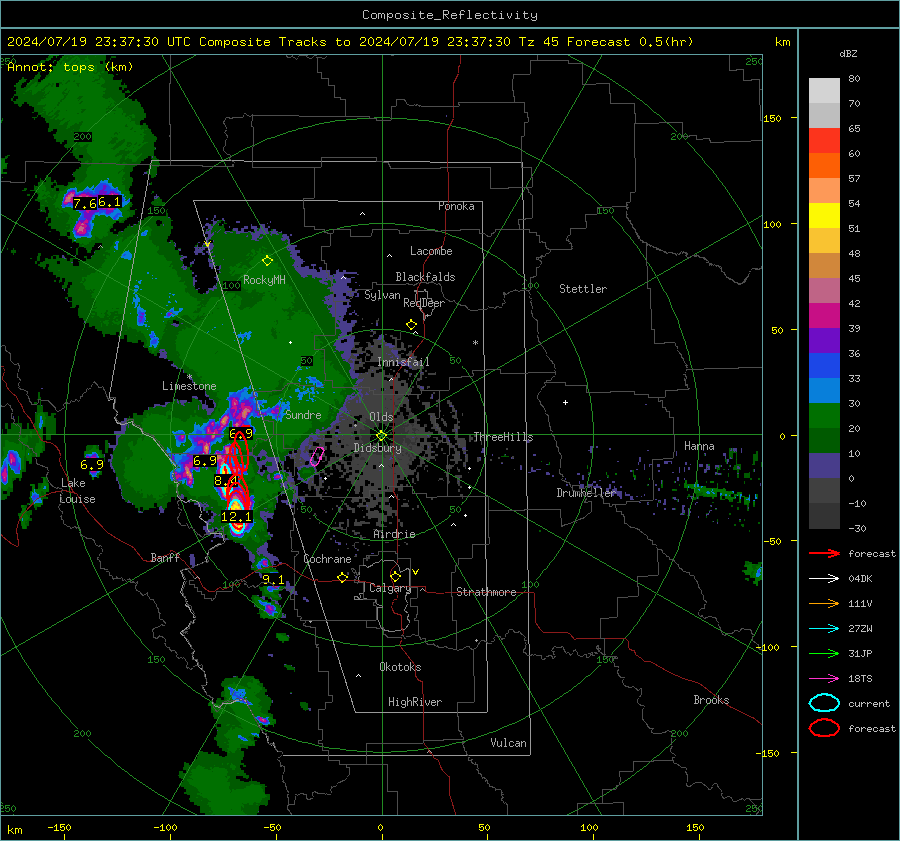Click the Composite_Reflectivity title
Image resolution: width=900 pixels, height=841 pixels.
point(450,15)
